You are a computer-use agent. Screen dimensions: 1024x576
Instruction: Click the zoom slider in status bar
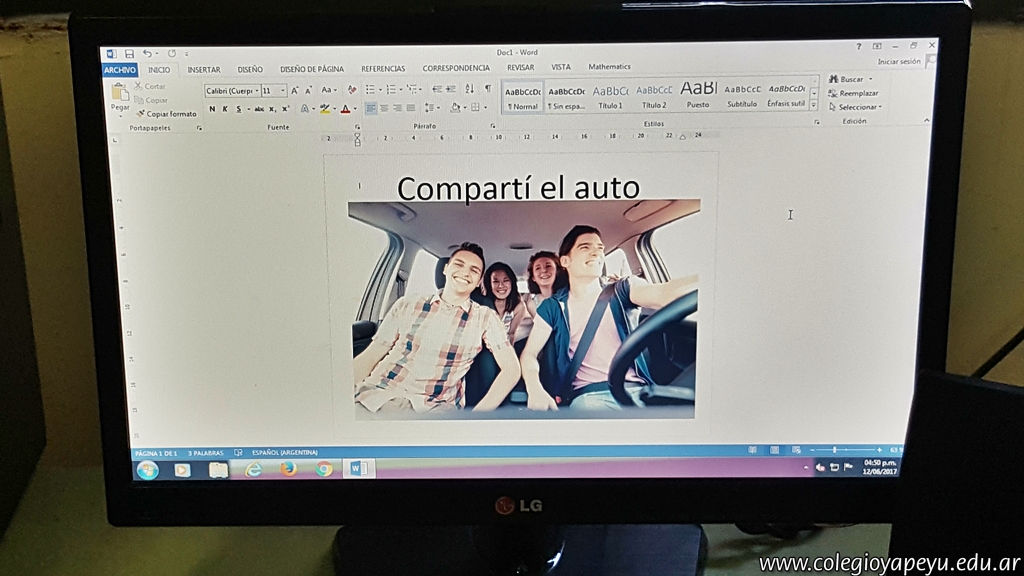[x=834, y=450]
